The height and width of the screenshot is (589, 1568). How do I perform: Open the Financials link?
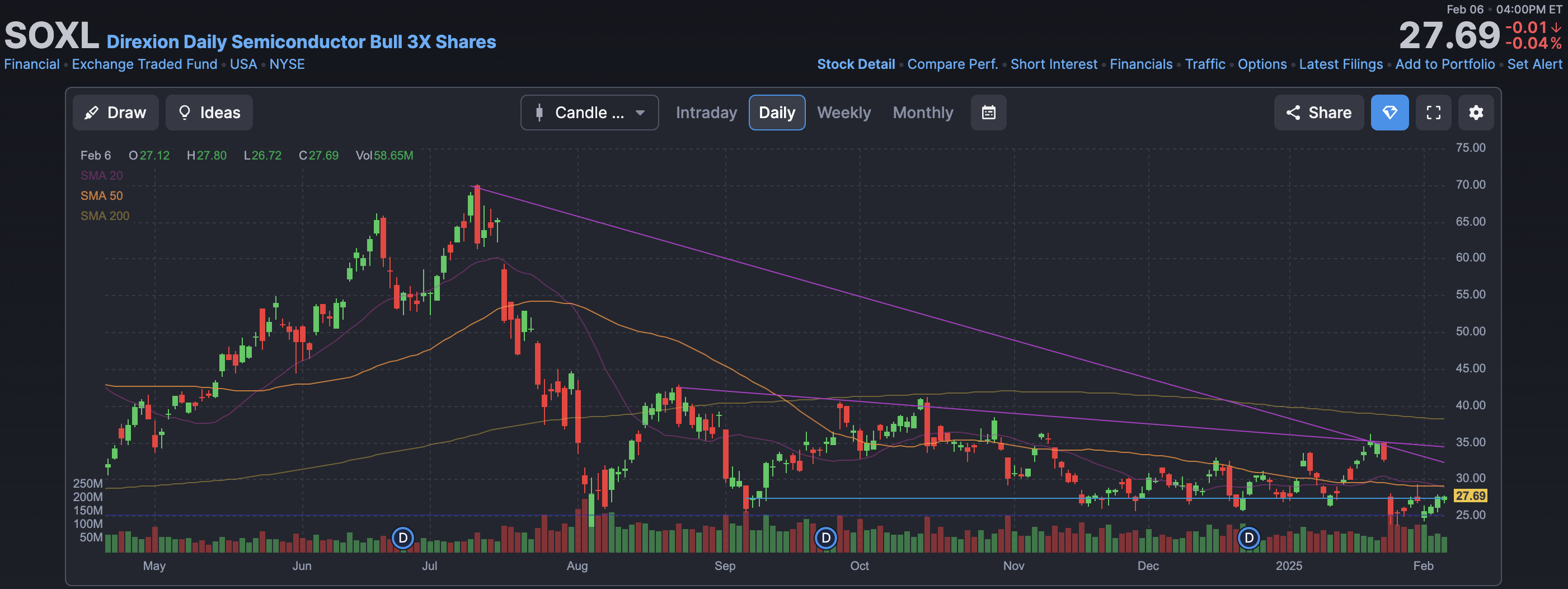1140,64
